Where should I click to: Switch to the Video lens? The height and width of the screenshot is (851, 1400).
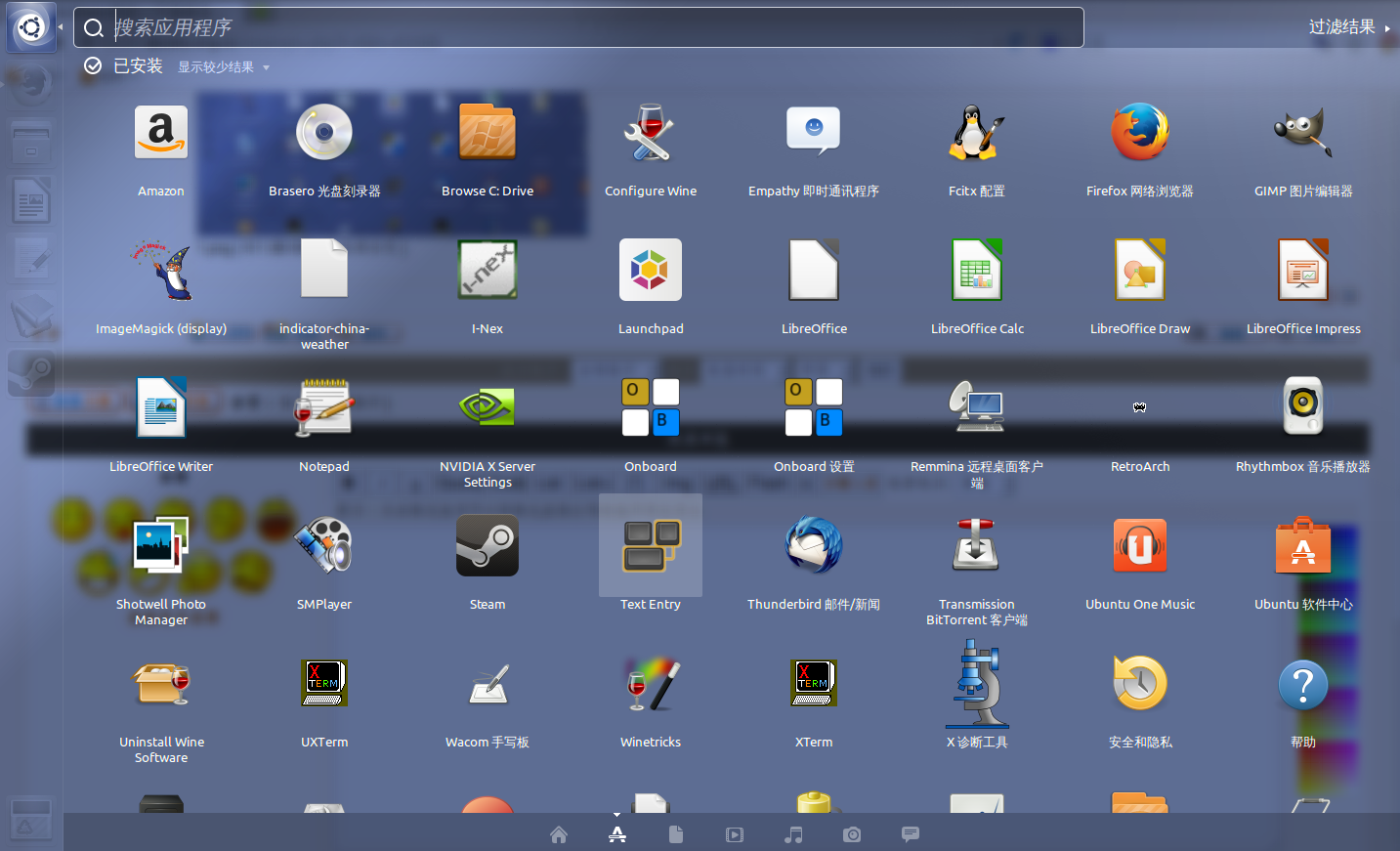coord(735,834)
